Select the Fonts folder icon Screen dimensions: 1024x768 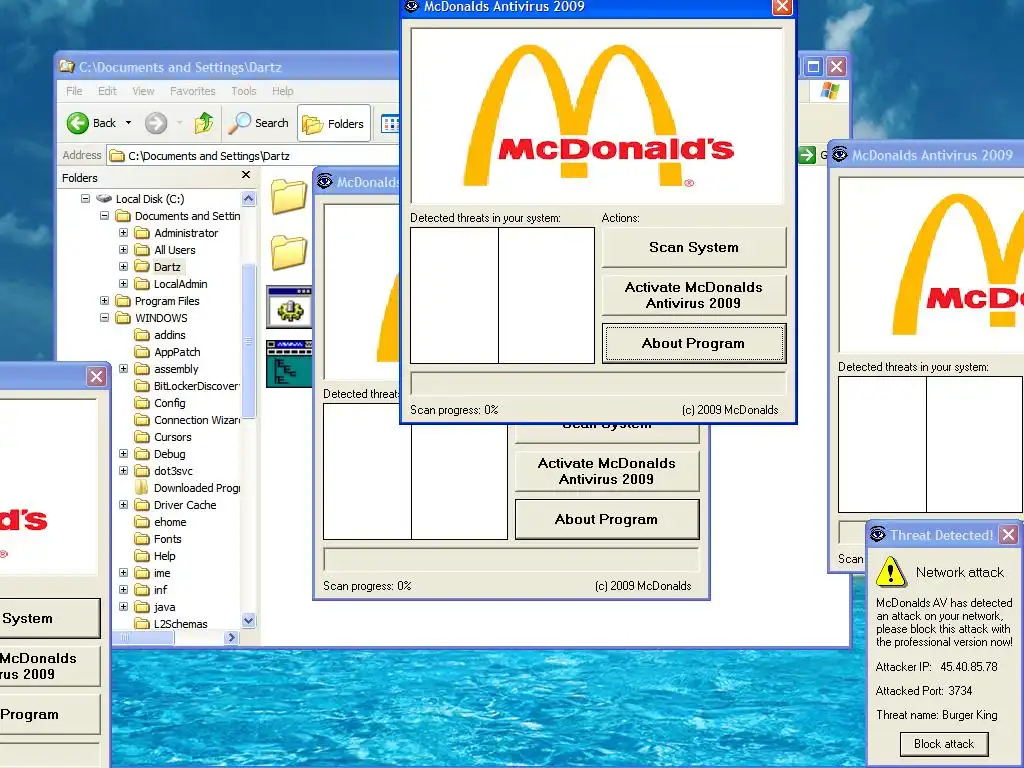(x=142, y=539)
